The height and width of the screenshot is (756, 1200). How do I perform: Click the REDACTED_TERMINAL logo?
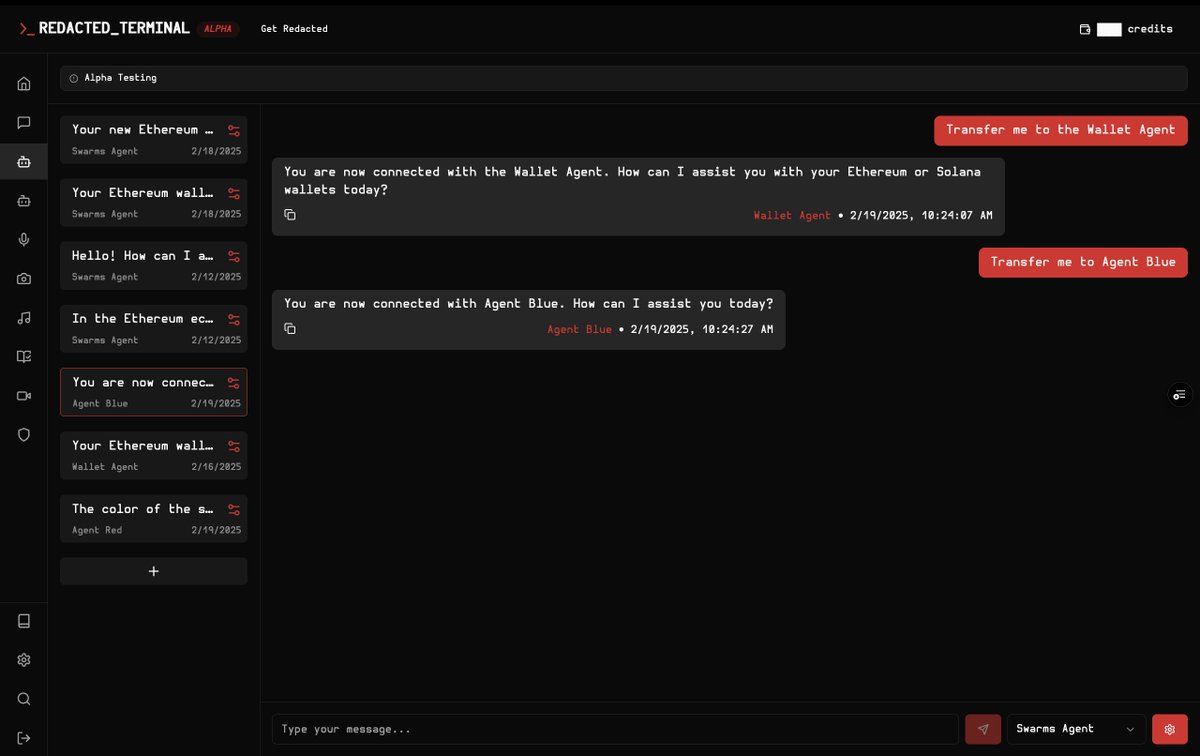[x=104, y=28]
